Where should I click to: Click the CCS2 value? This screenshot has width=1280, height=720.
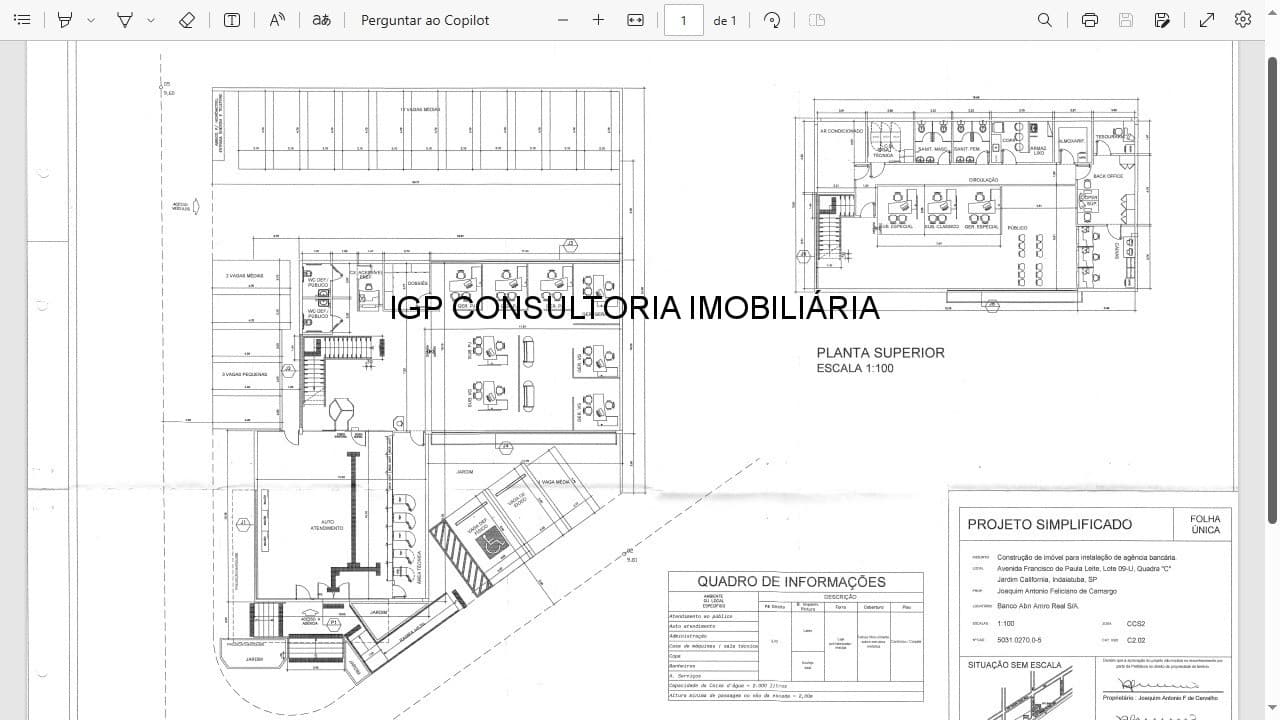[x=1136, y=623]
